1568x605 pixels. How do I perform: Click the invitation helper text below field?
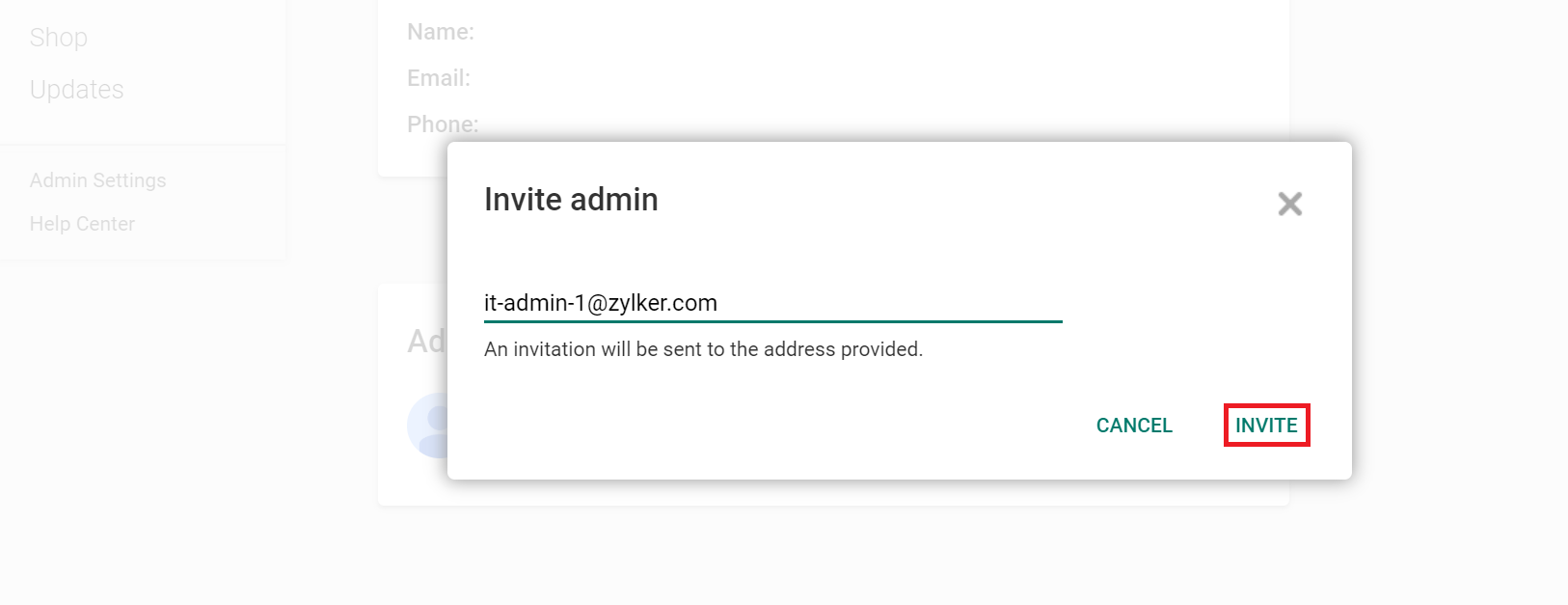(703, 349)
